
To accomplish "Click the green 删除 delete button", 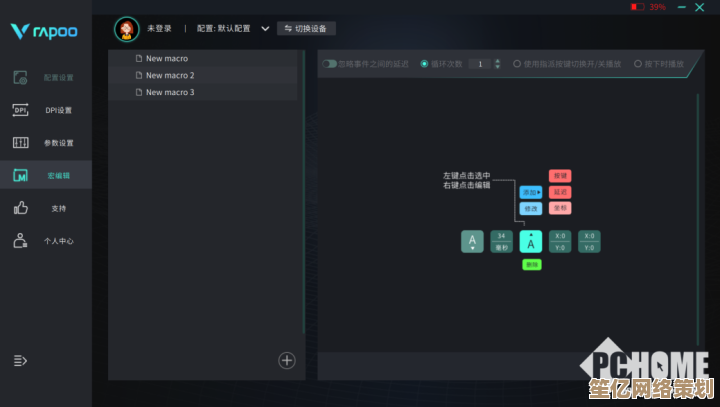I will point(531,264).
